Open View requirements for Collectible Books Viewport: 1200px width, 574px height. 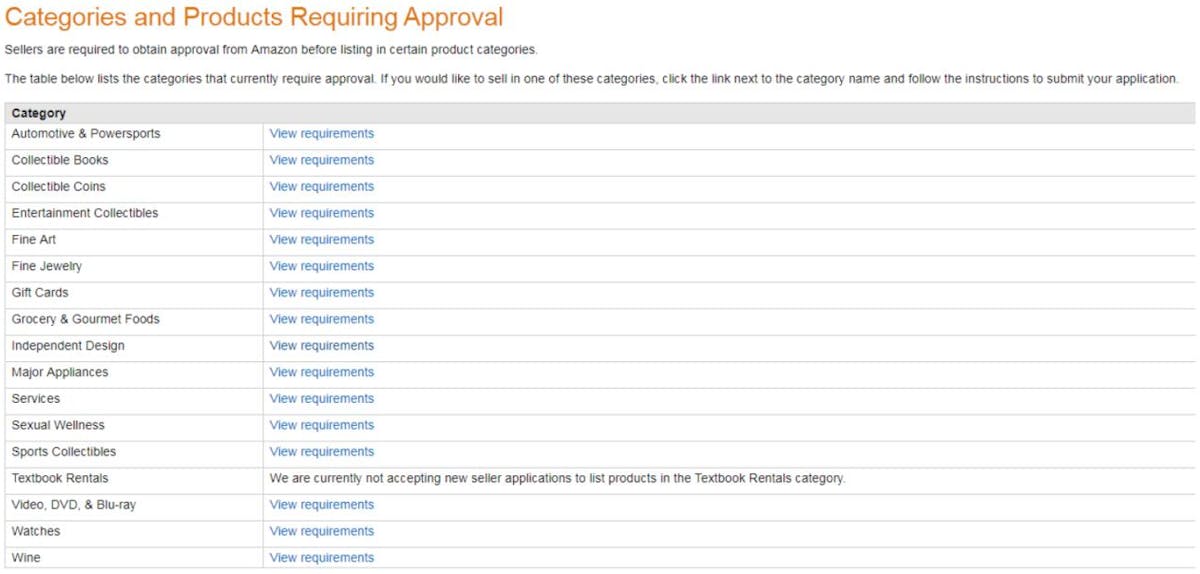point(321,160)
